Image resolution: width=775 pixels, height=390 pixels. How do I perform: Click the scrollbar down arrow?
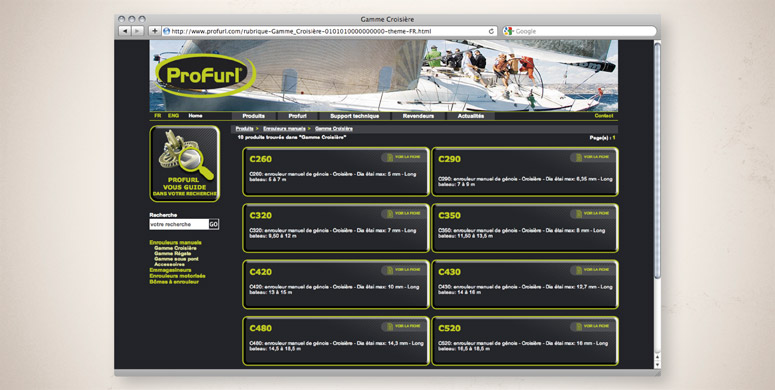click(x=657, y=364)
